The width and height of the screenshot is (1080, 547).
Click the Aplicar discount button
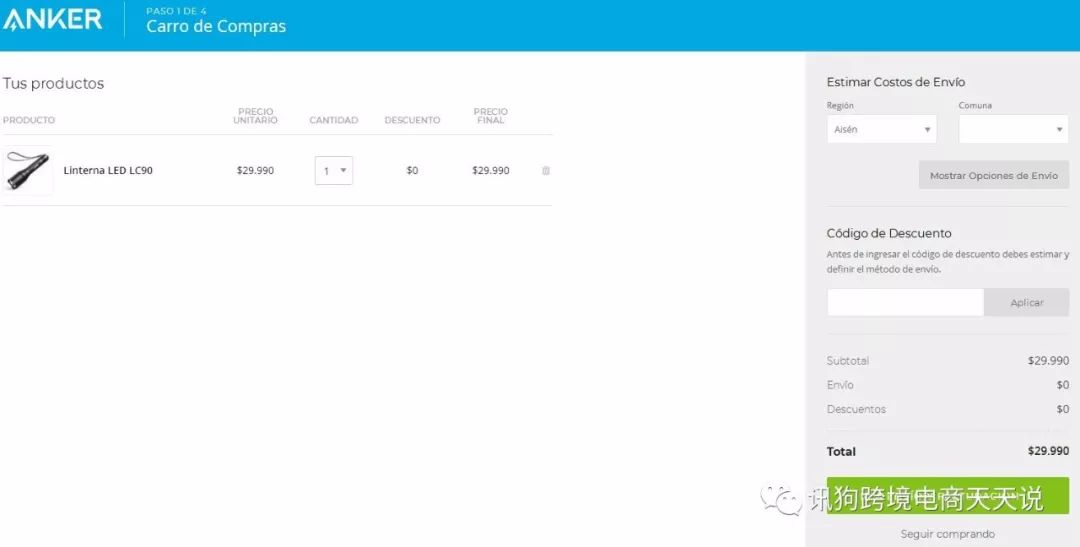(1026, 302)
